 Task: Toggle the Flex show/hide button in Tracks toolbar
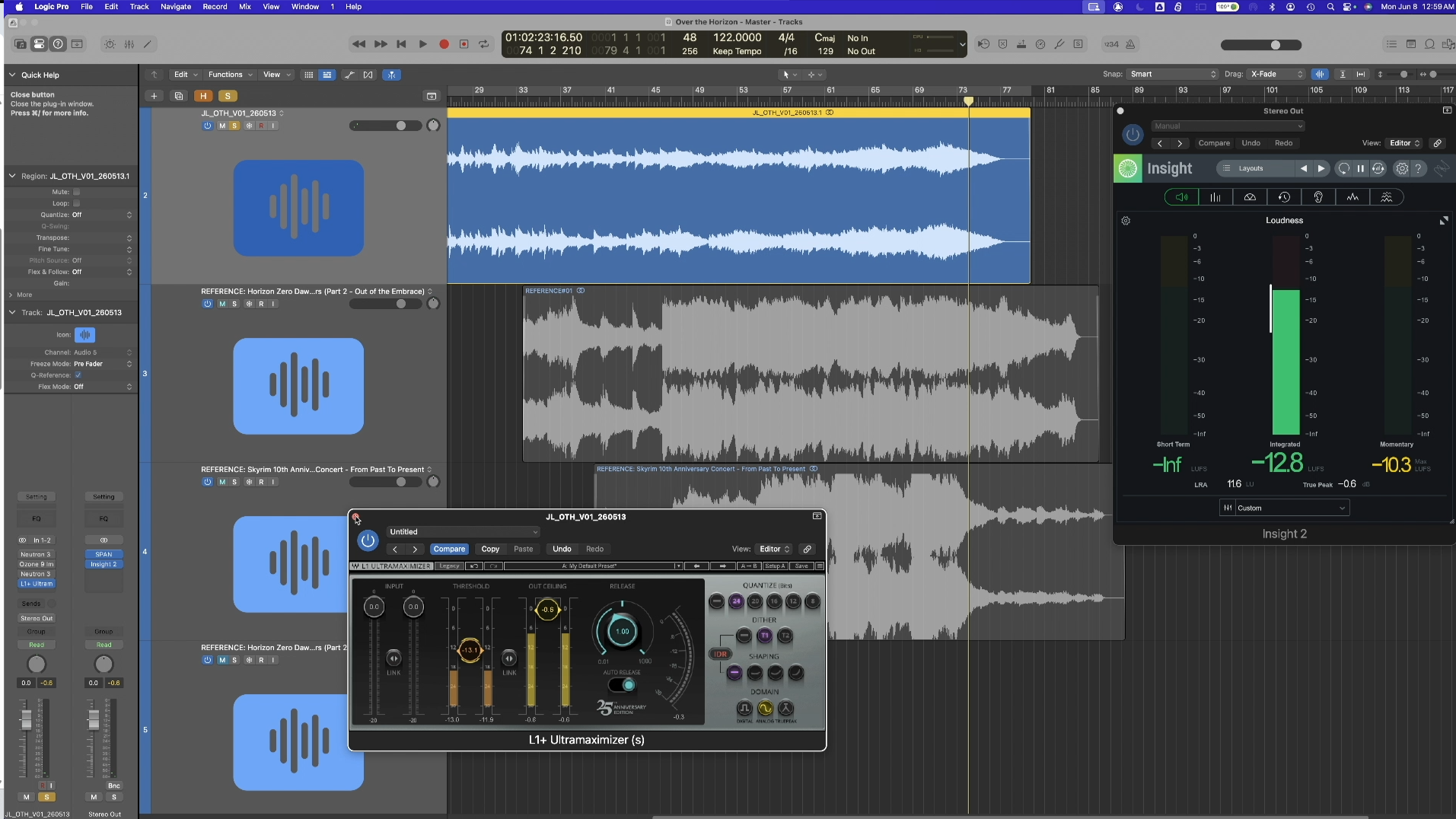(x=368, y=75)
